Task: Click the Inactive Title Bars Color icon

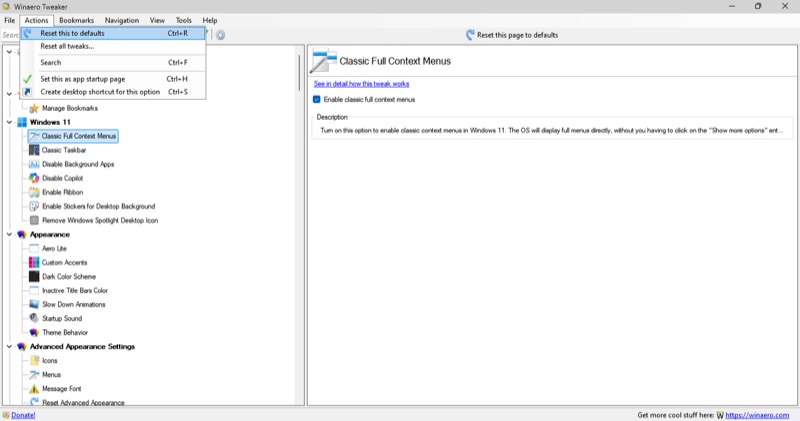Action: (34, 290)
